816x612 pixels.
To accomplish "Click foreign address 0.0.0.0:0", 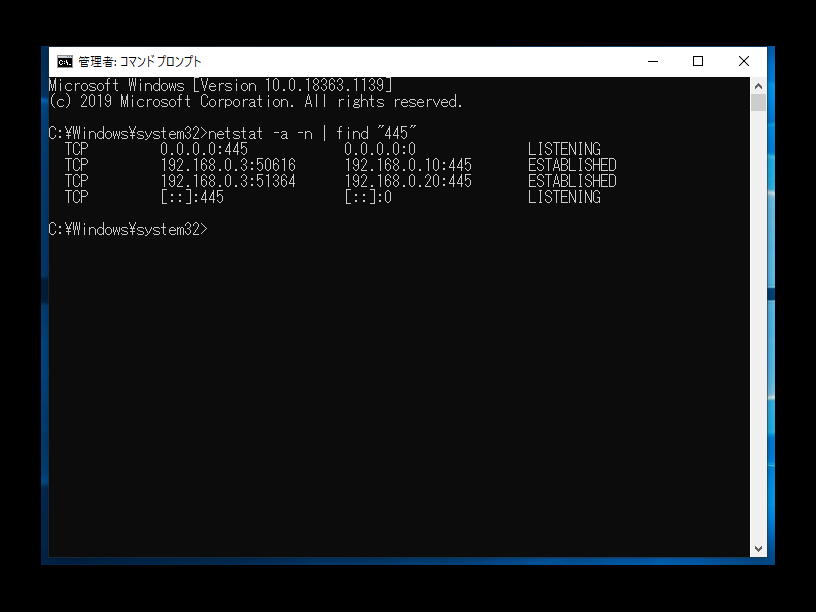I will tap(380, 149).
